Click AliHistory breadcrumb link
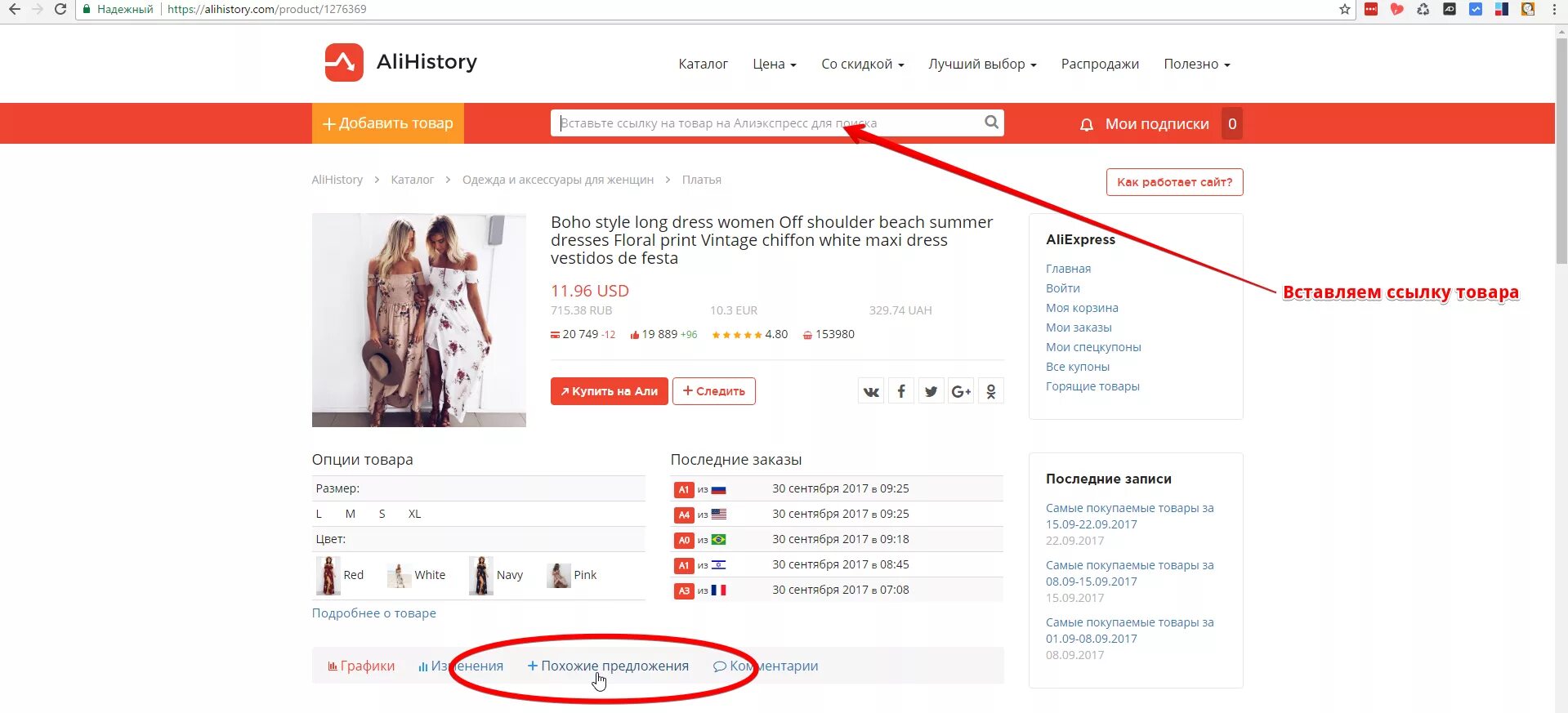 point(337,180)
